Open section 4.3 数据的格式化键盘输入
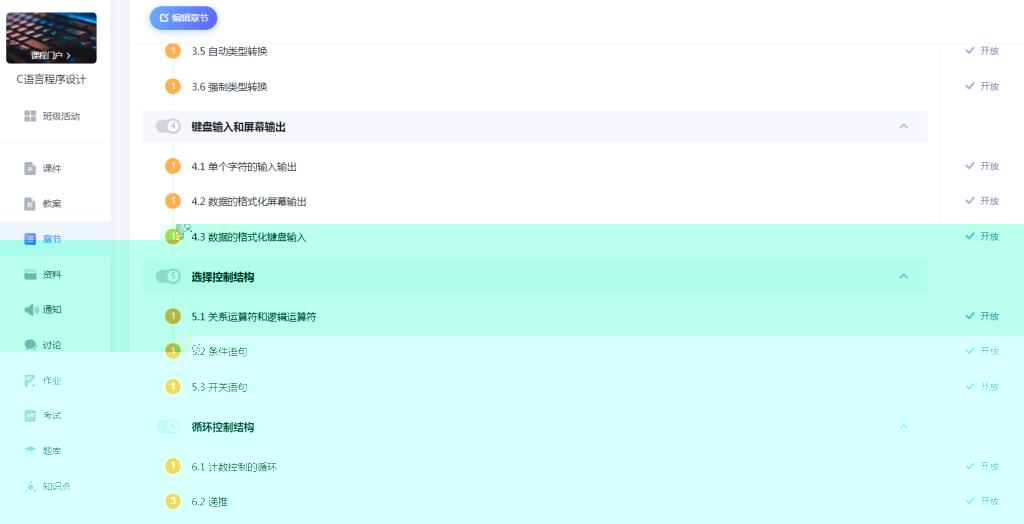The width and height of the screenshot is (1024, 524). click(249, 237)
